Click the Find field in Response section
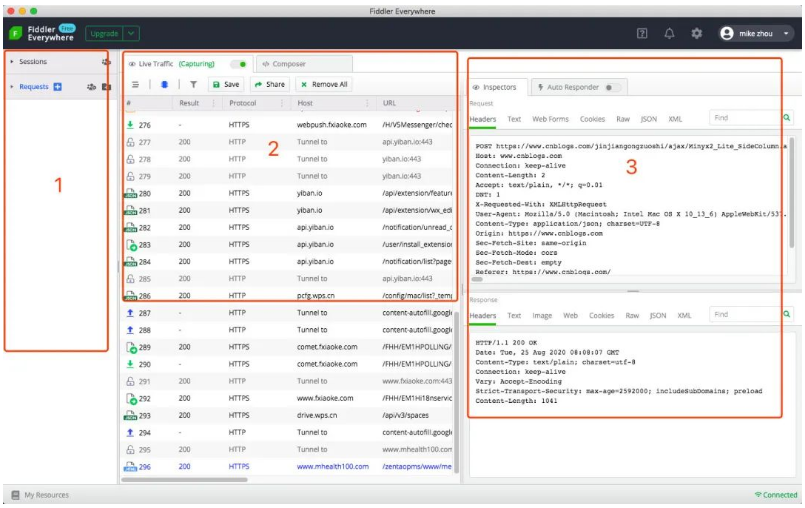This screenshot has width=805, height=508. 744,315
